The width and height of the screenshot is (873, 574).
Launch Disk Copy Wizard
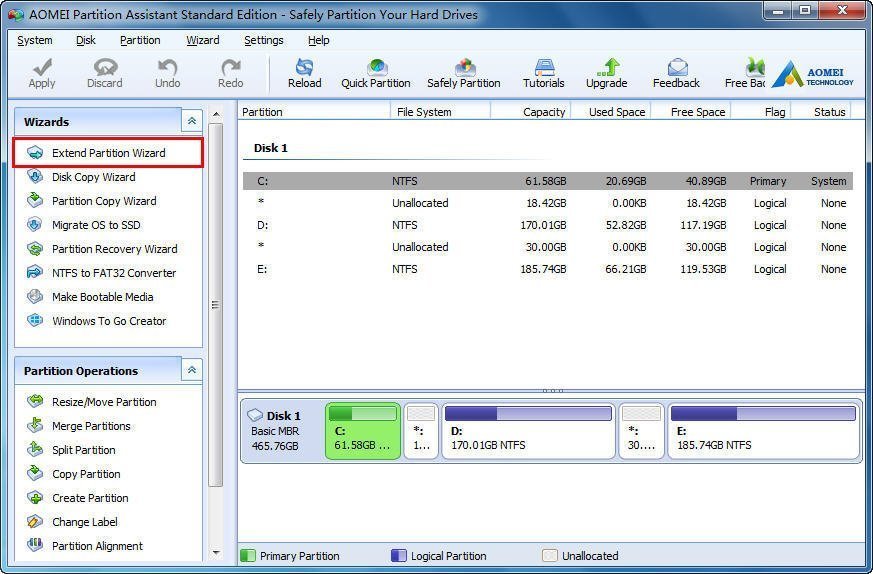tap(94, 177)
